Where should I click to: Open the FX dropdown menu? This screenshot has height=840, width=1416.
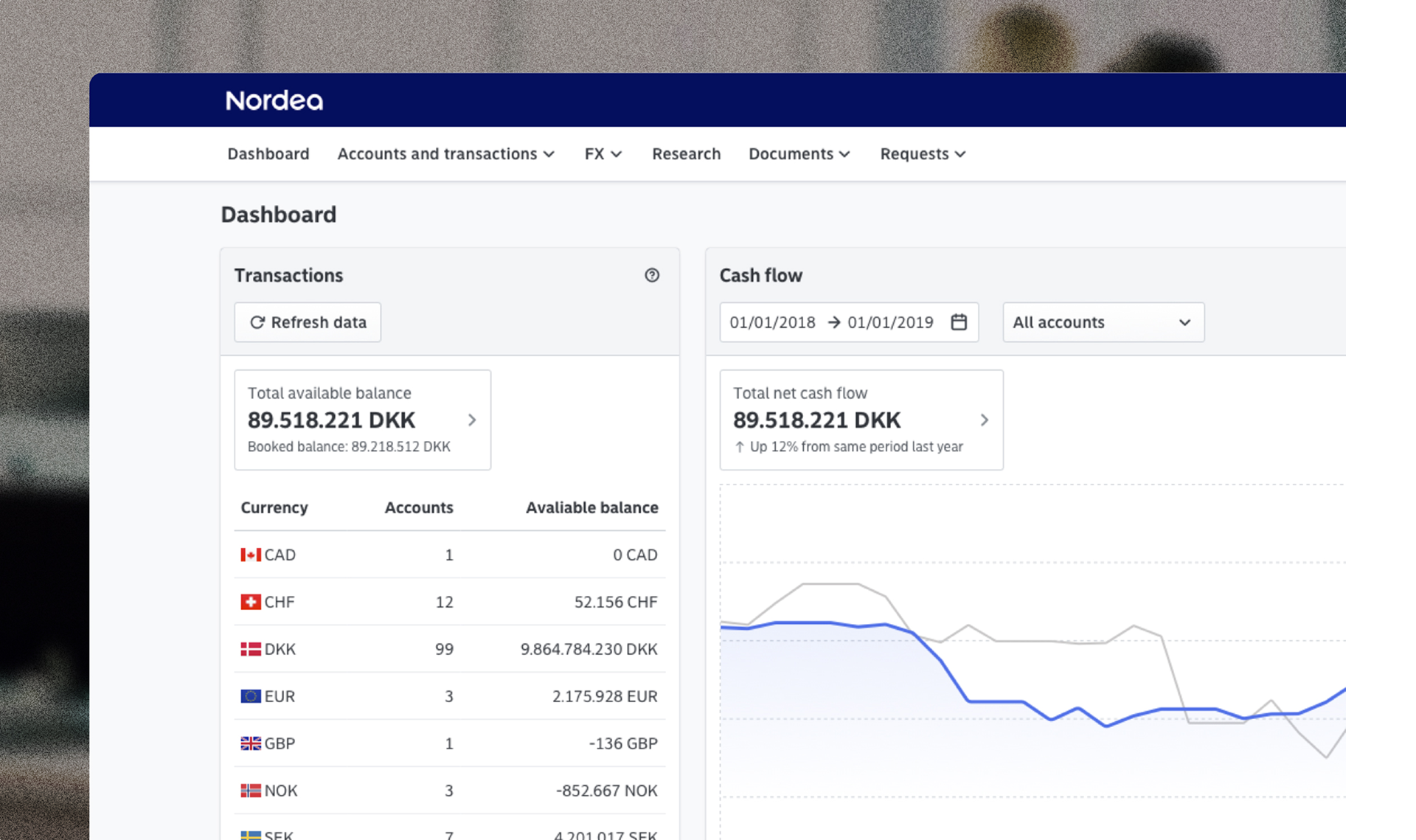603,154
